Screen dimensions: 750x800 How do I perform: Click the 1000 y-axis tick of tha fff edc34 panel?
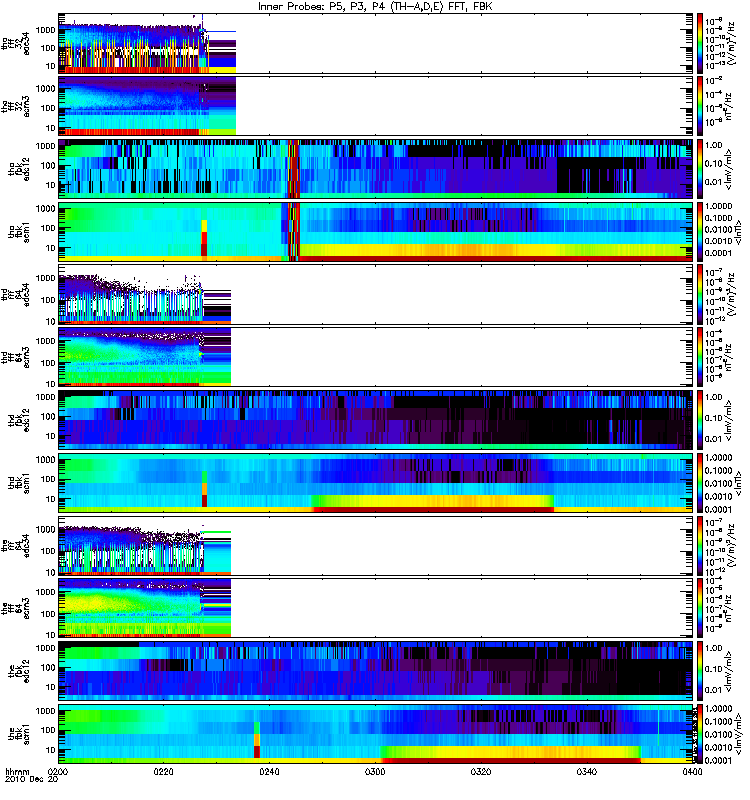pyautogui.click(x=45, y=30)
